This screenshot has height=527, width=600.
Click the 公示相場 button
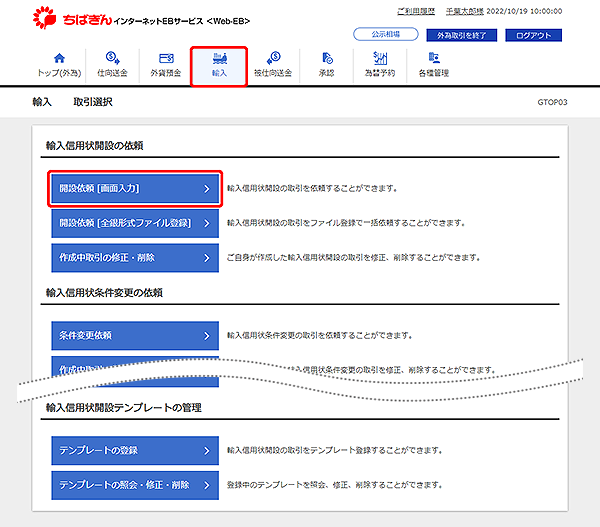click(386, 34)
